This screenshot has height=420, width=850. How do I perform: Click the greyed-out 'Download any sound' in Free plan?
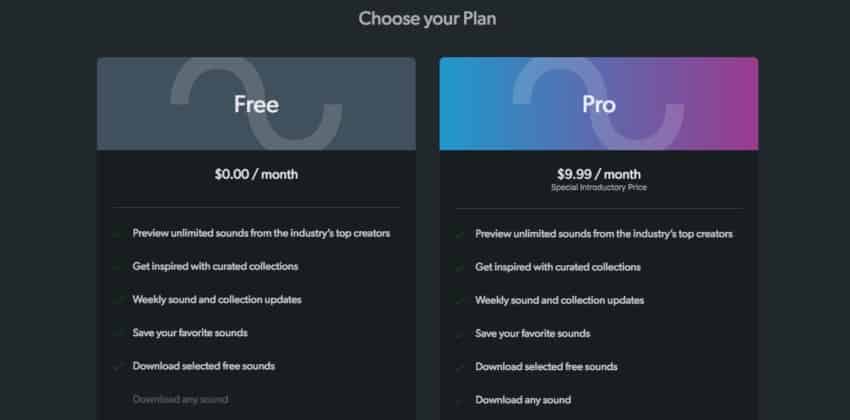[x=180, y=399]
